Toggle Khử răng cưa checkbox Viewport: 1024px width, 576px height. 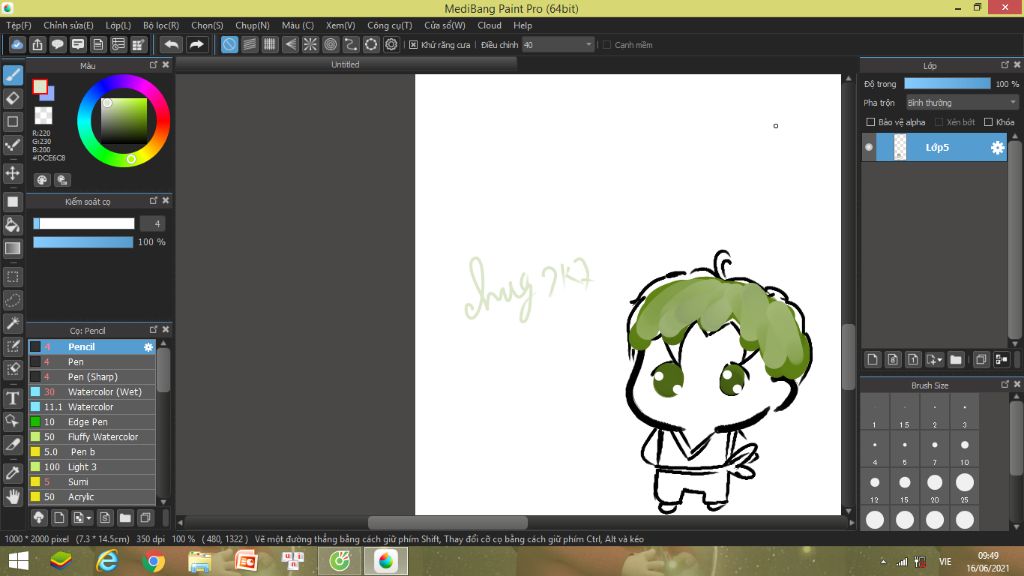(413, 44)
